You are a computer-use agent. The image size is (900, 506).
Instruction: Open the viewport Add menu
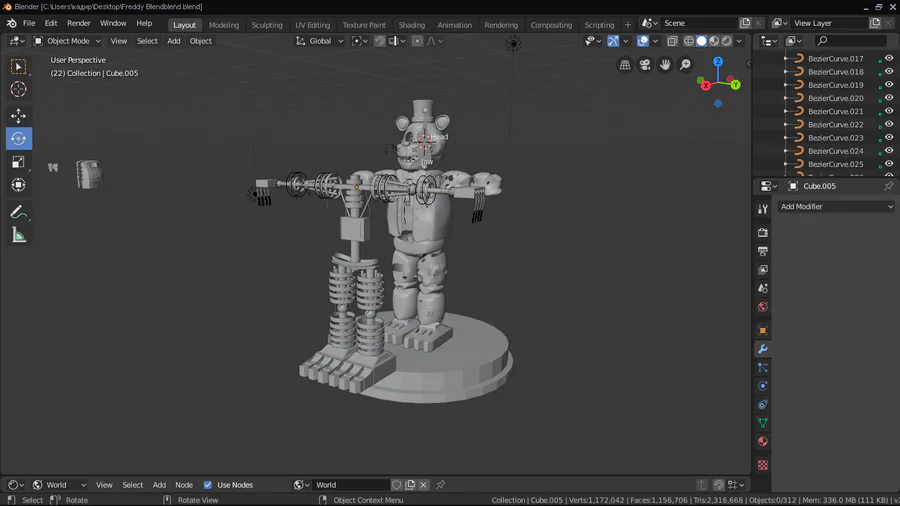(173, 41)
